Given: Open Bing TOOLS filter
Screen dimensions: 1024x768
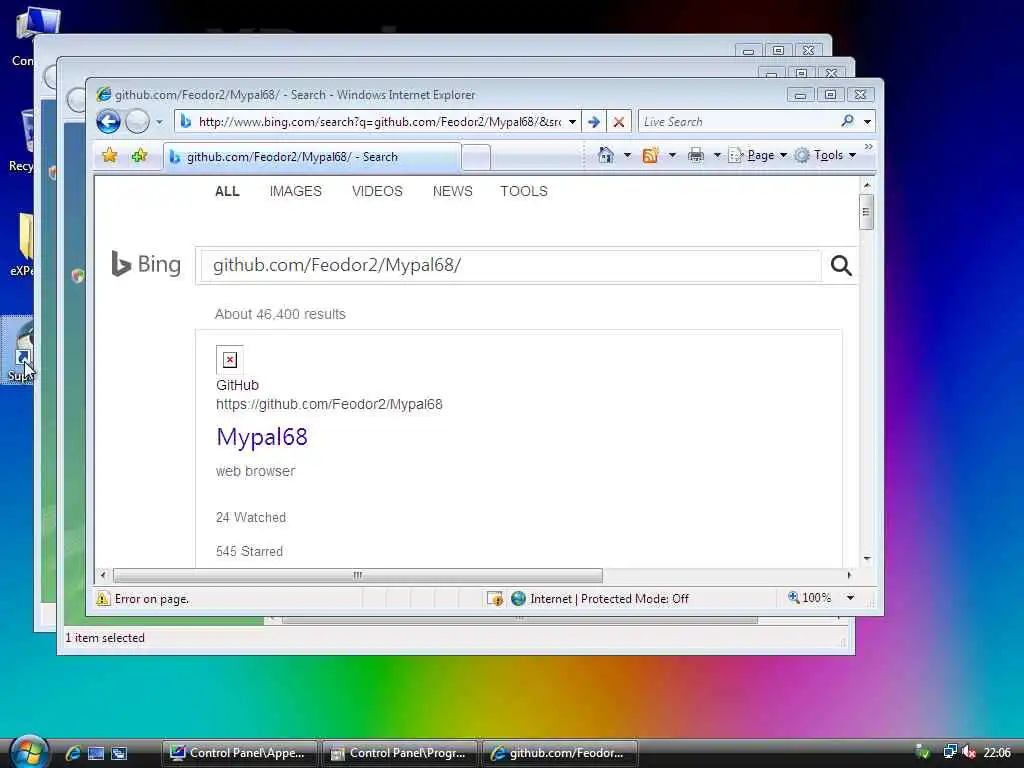Looking at the screenshot, I should [x=524, y=191].
